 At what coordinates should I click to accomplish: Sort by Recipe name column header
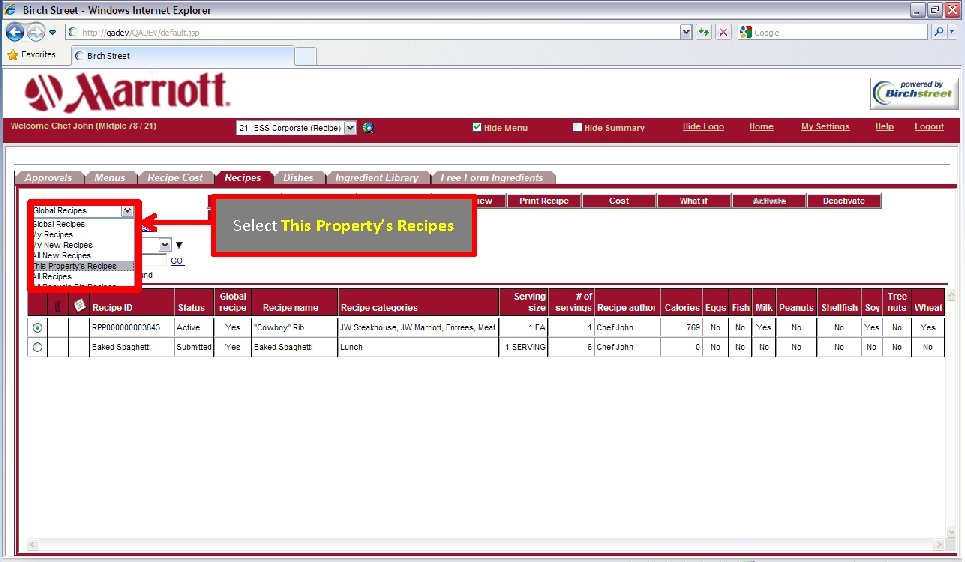[290, 307]
